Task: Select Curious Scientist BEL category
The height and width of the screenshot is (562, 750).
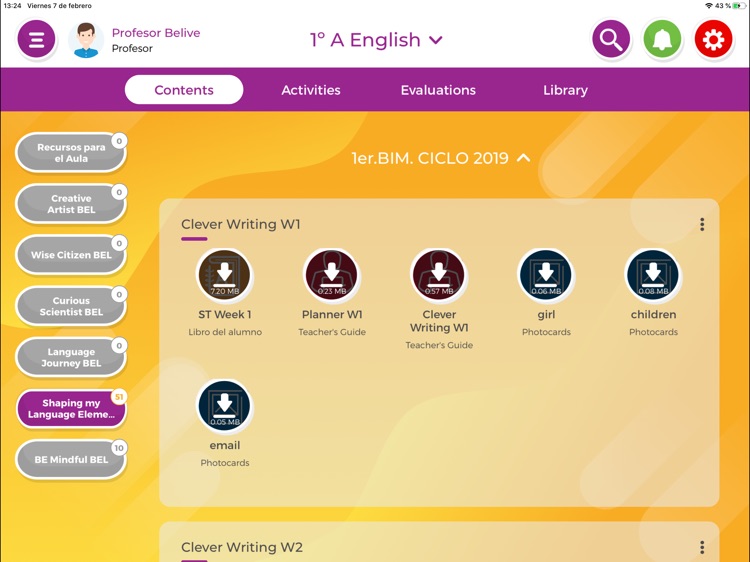Action: (x=71, y=307)
